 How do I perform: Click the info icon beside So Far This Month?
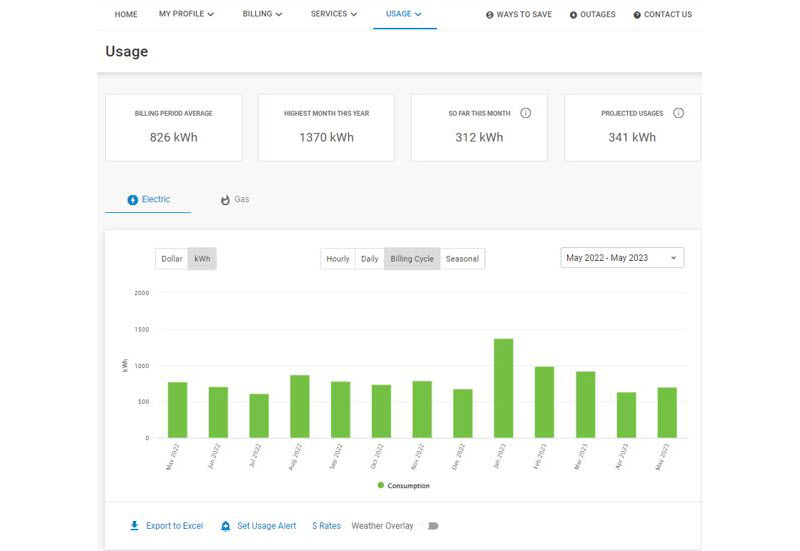click(526, 113)
